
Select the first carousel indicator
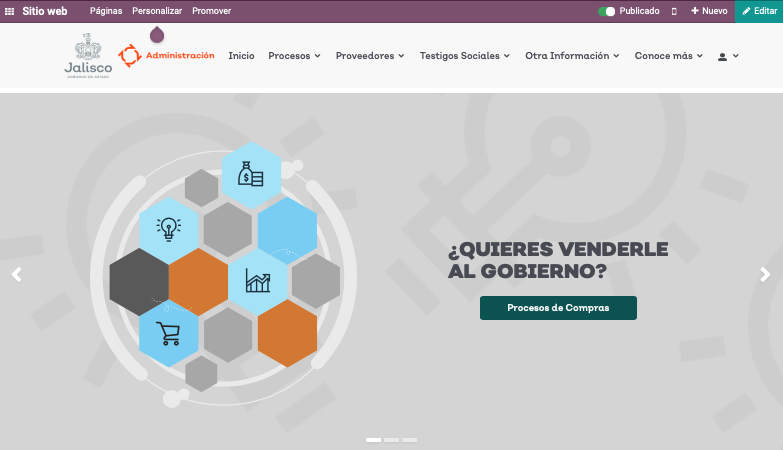click(374, 440)
